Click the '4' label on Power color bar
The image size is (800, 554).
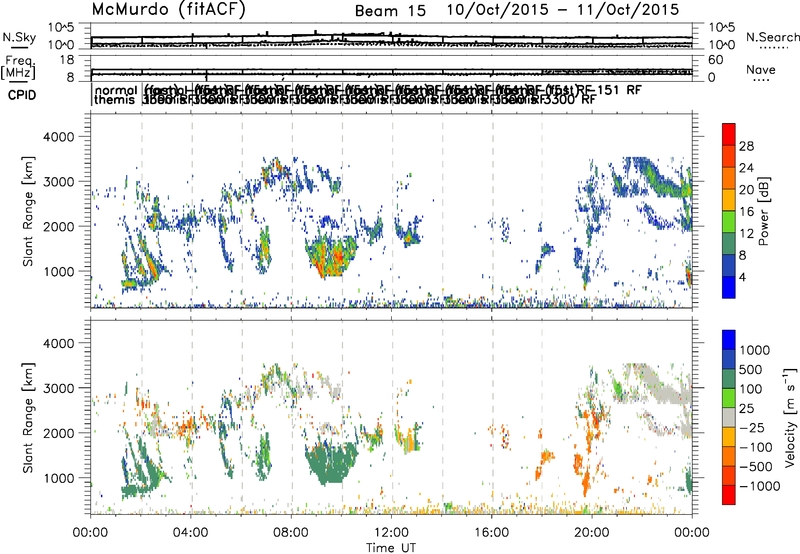(x=742, y=277)
